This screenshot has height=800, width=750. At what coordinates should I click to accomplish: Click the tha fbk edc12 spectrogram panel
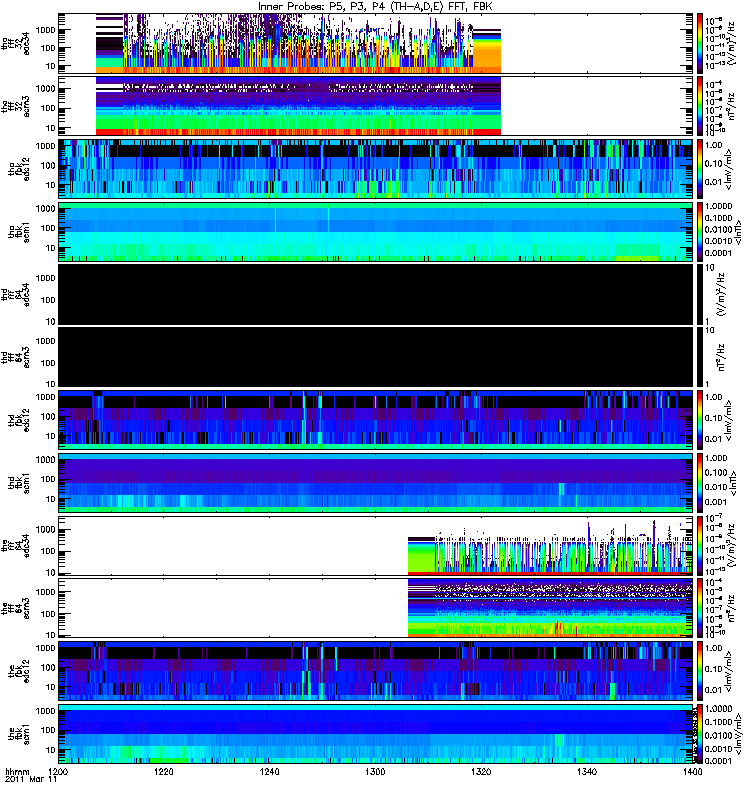coord(376,169)
